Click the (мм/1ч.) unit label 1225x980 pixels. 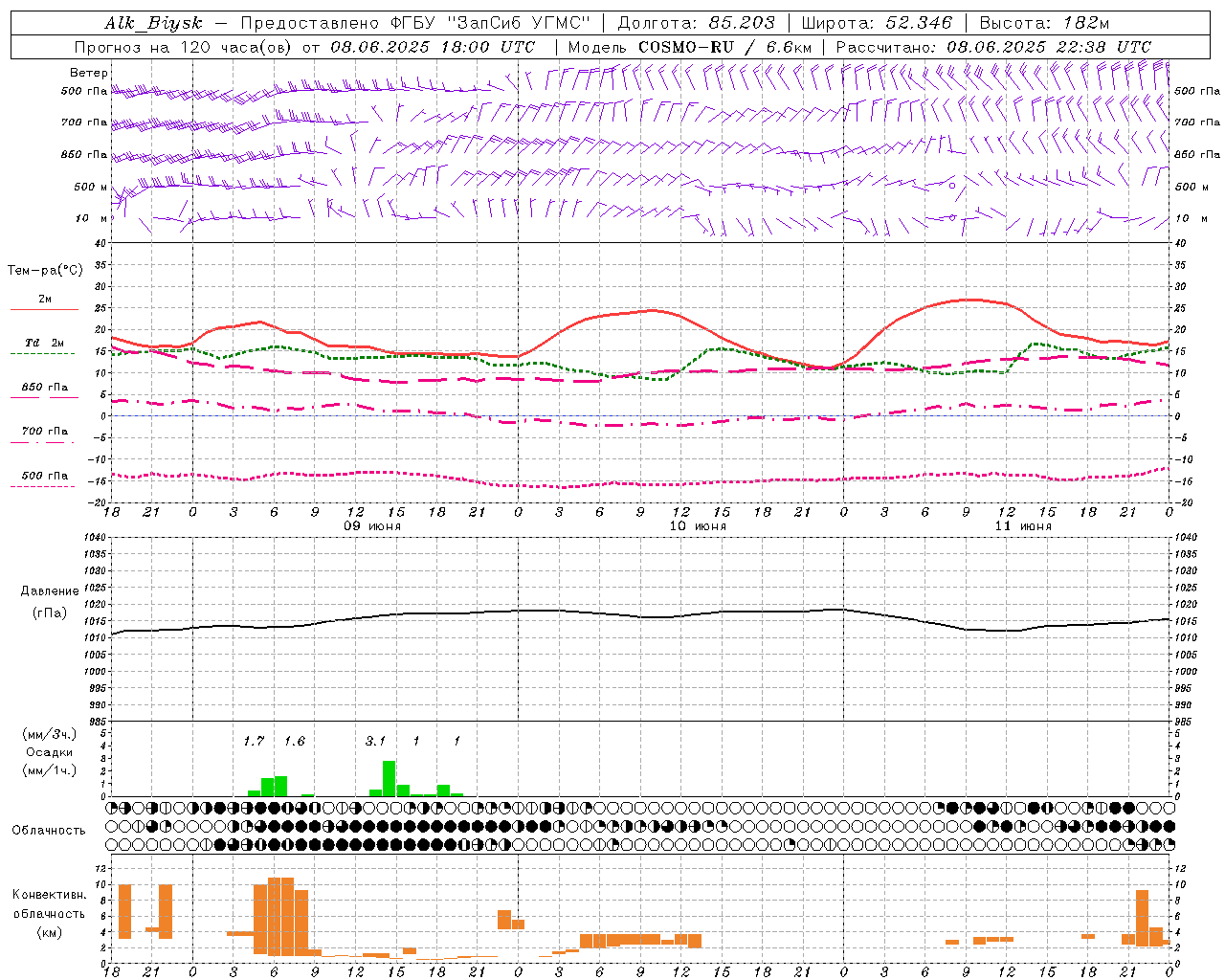click(50, 770)
